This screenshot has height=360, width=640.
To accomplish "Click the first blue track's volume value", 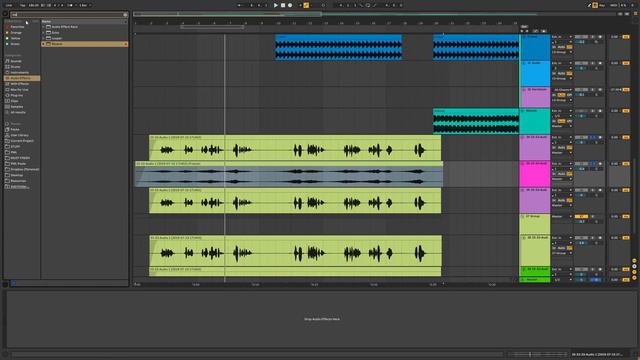I will [581, 42].
